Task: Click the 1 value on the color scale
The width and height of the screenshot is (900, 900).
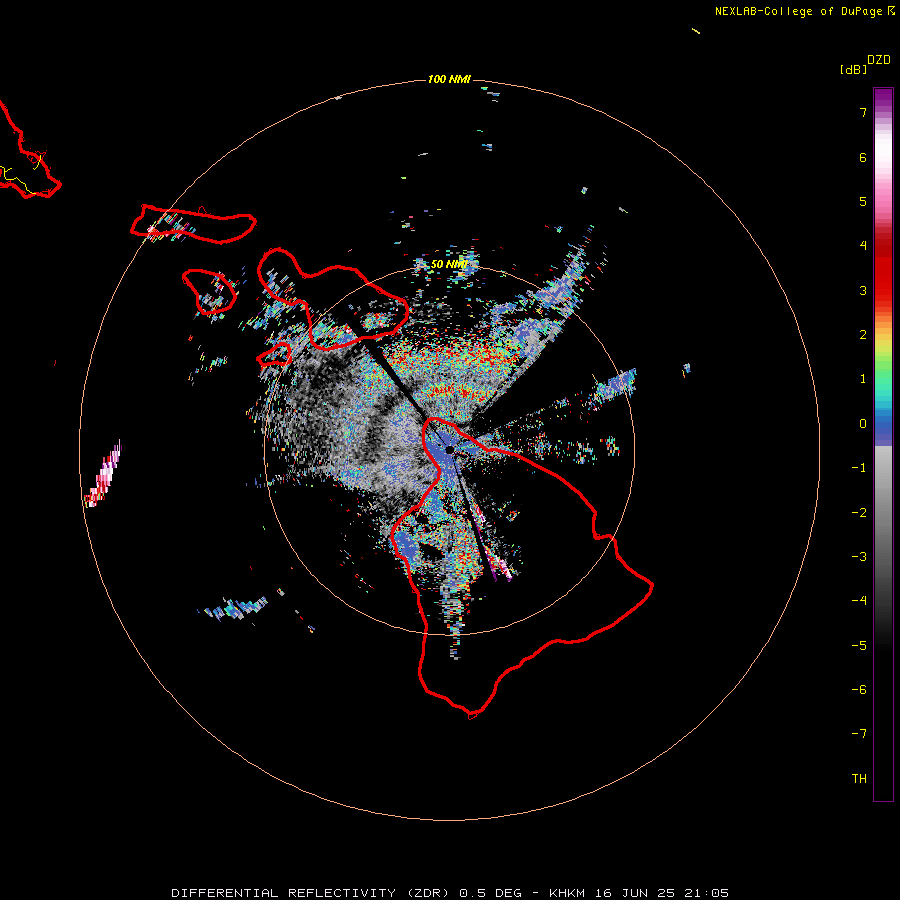Action: 863,379
